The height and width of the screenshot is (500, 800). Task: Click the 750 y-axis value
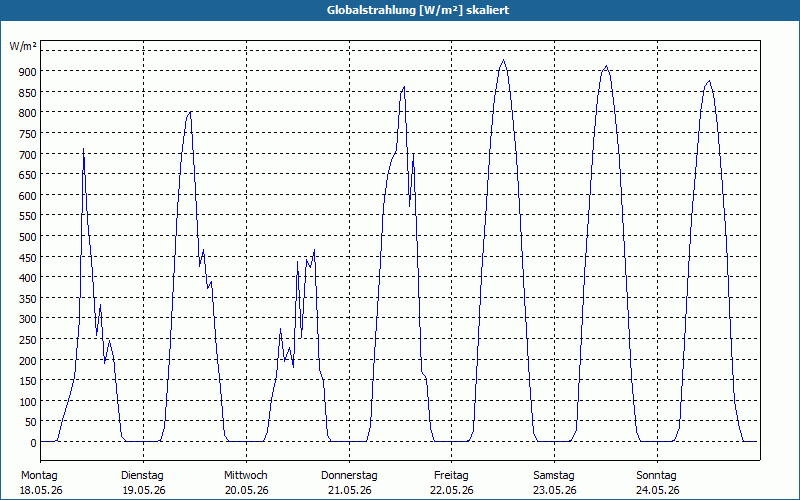pos(28,134)
